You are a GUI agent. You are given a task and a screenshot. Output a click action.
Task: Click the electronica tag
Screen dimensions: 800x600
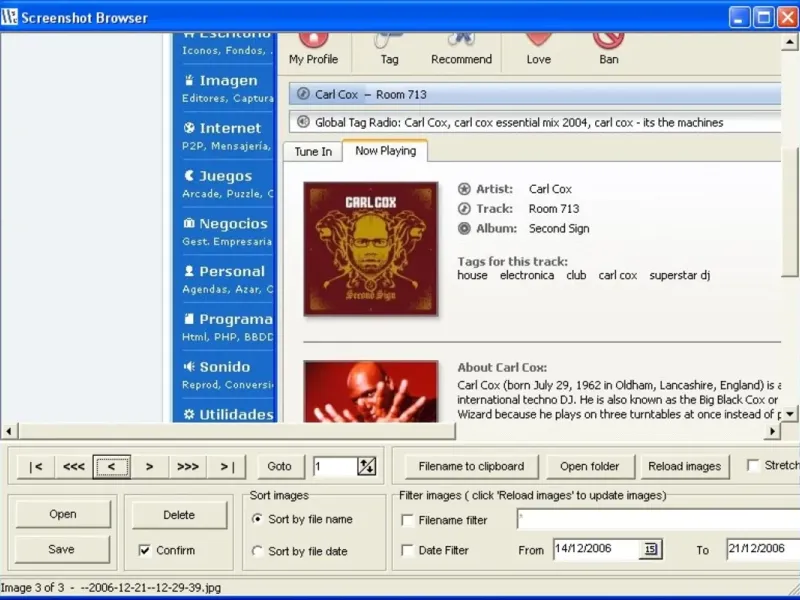coord(527,276)
